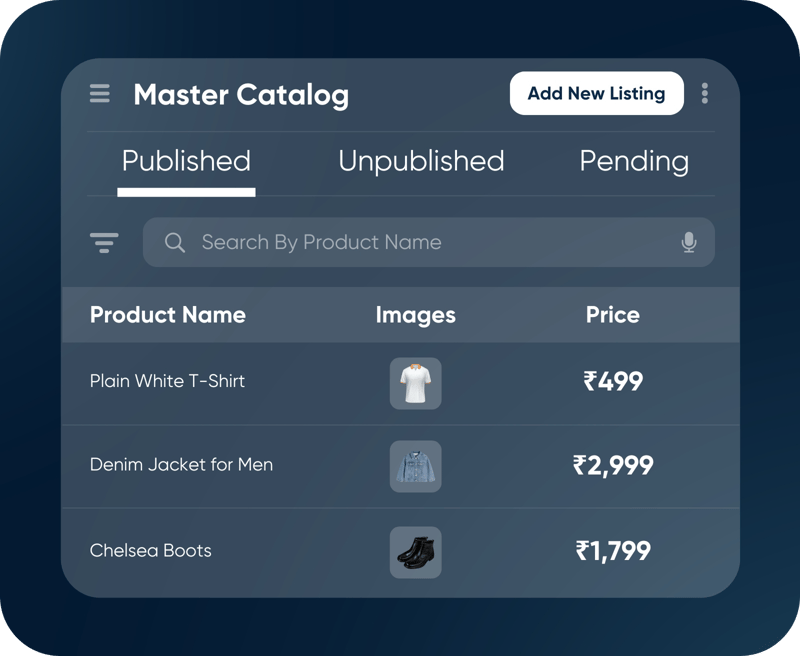The width and height of the screenshot is (800, 656).
Task: Open the denim jacket product image
Action: 415,466
